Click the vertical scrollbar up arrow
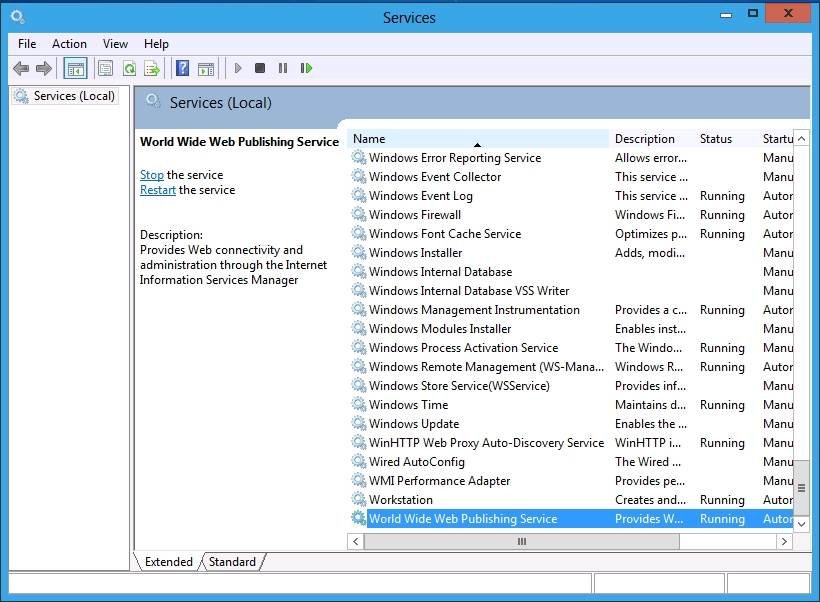 (x=801, y=139)
